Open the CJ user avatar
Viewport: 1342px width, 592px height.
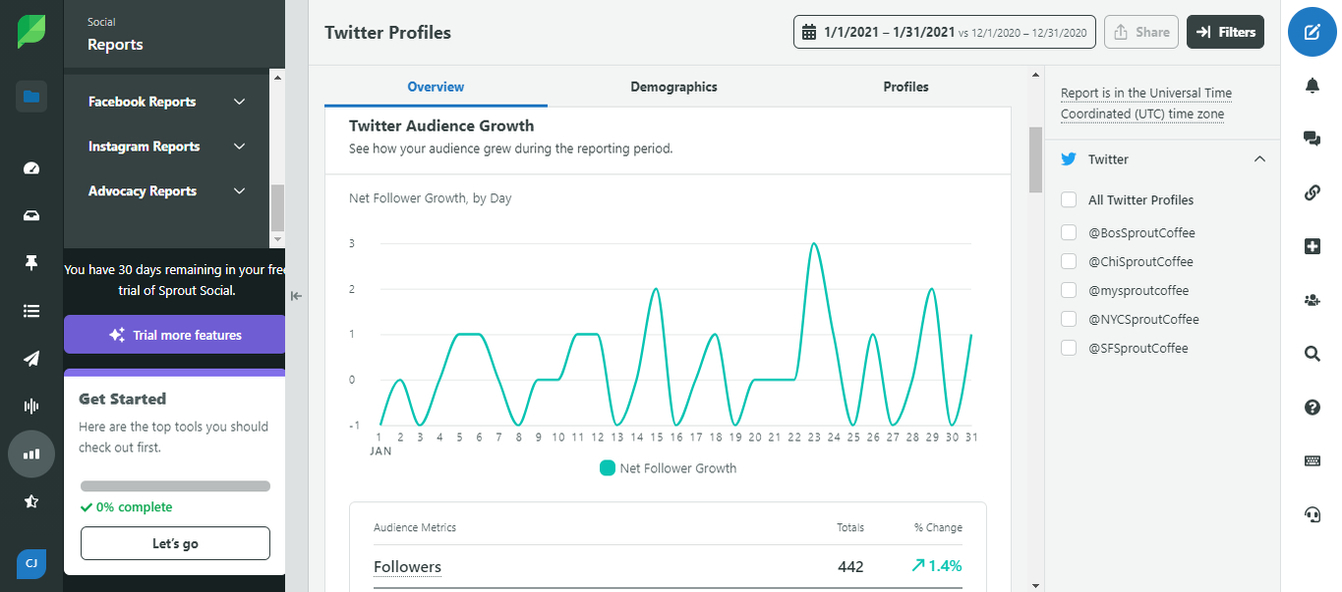point(31,564)
